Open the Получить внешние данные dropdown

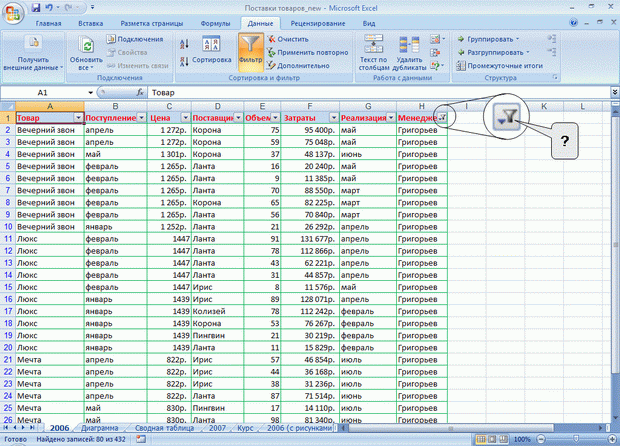33,55
